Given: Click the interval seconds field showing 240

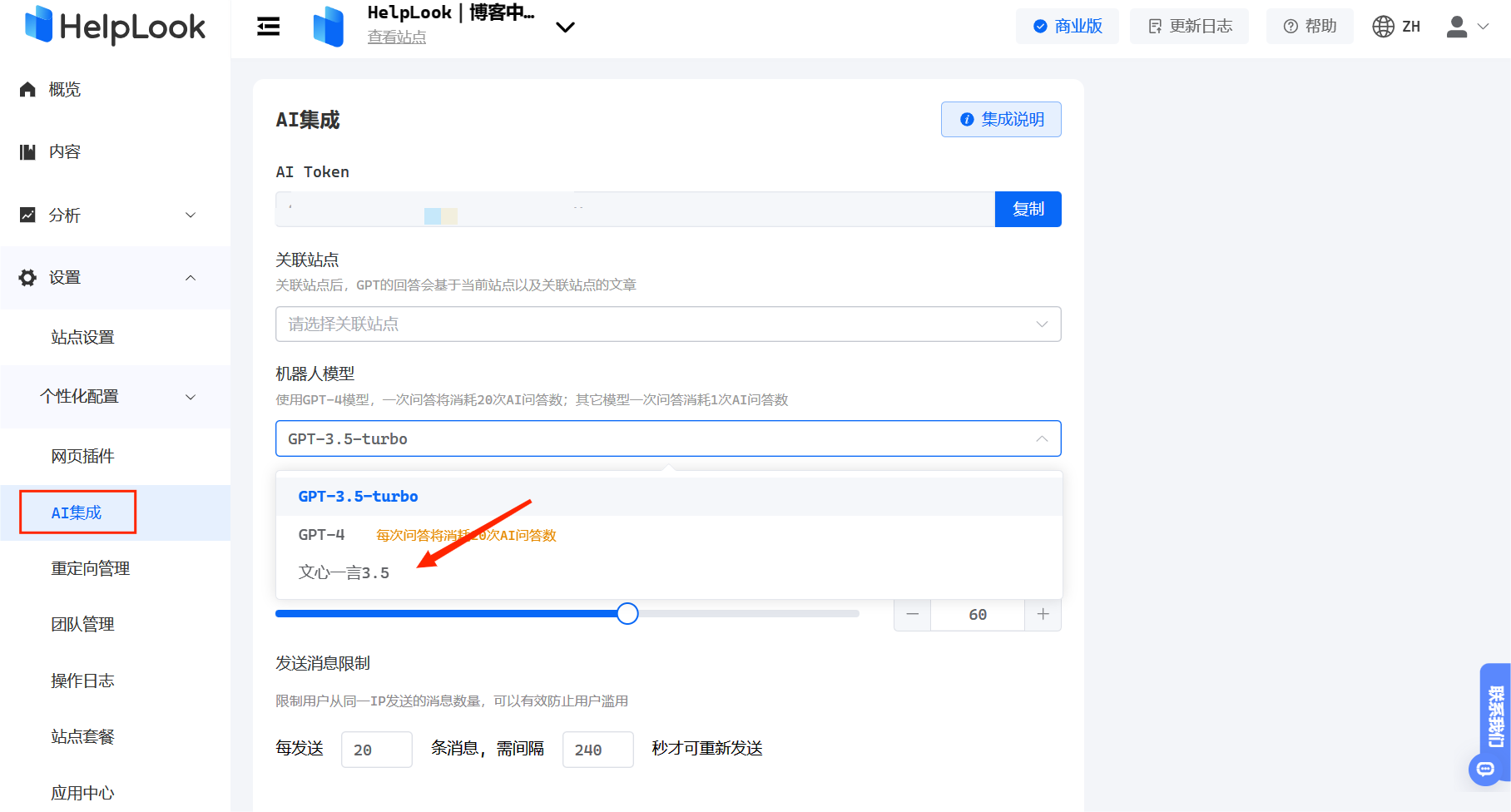Looking at the screenshot, I should click(598, 750).
